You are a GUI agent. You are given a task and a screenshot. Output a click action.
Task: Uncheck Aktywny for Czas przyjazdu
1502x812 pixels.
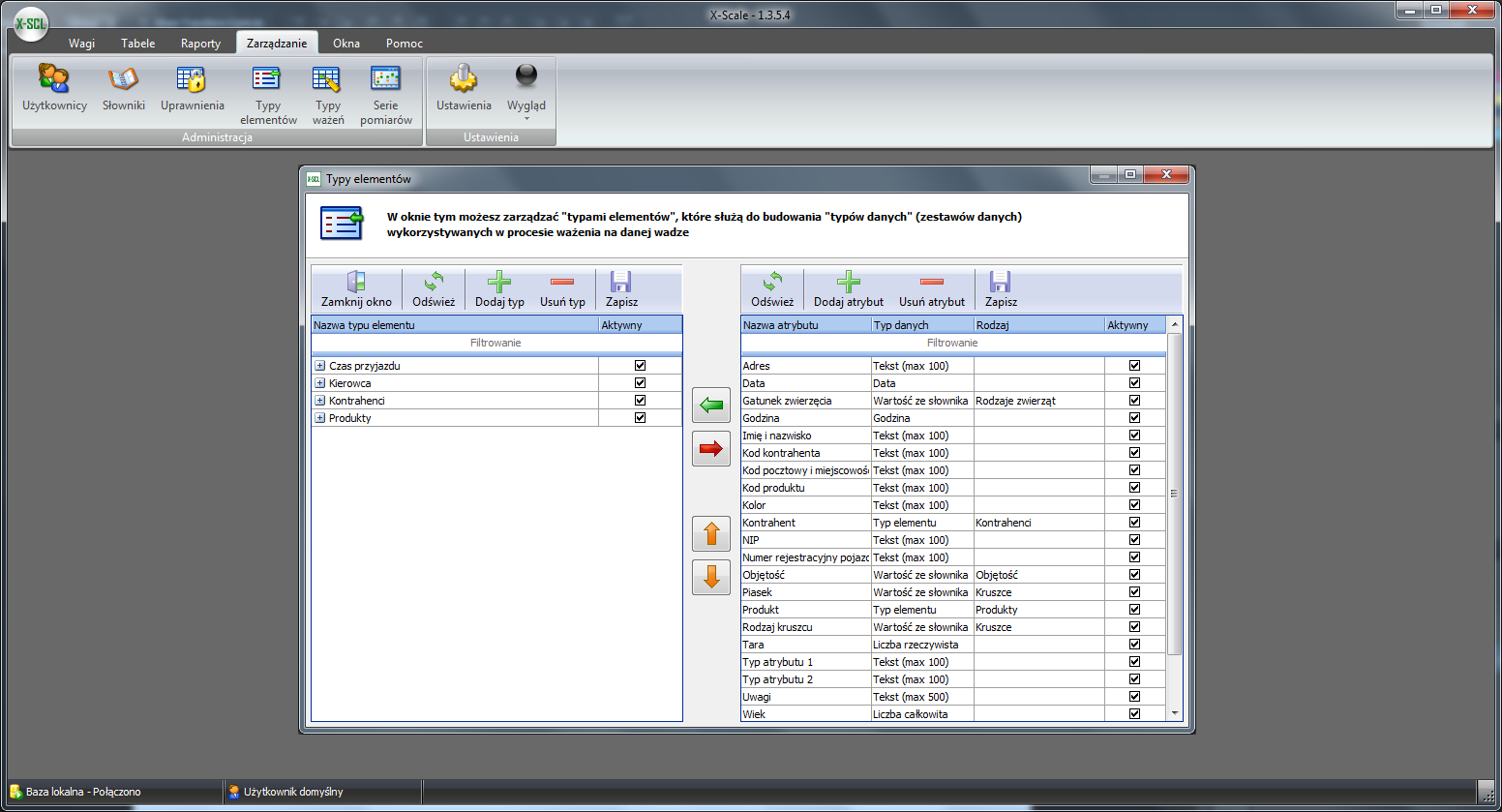pos(640,366)
